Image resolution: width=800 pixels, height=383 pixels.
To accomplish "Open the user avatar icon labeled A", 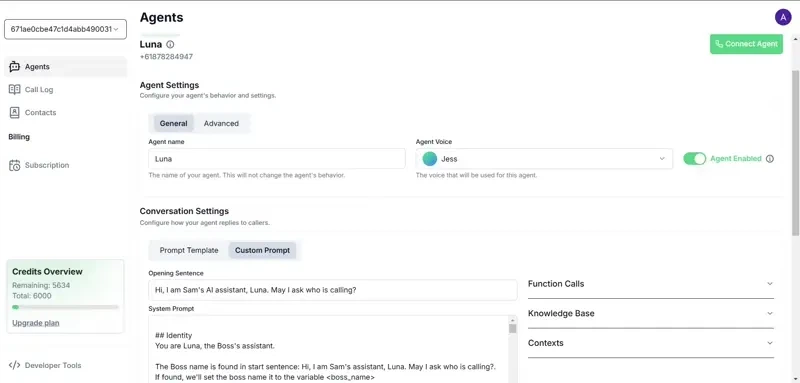I will [x=783, y=17].
